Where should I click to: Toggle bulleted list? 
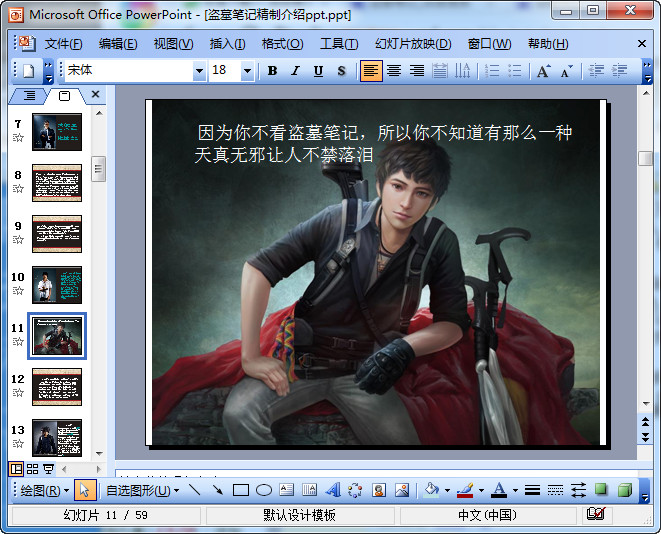click(514, 70)
